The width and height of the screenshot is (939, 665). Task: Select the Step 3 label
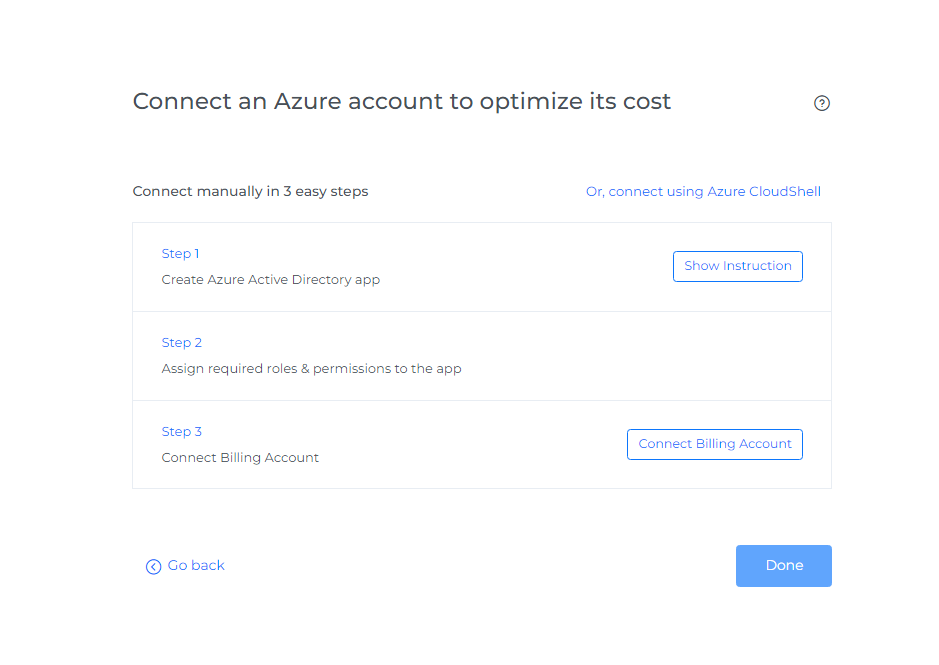tap(181, 432)
